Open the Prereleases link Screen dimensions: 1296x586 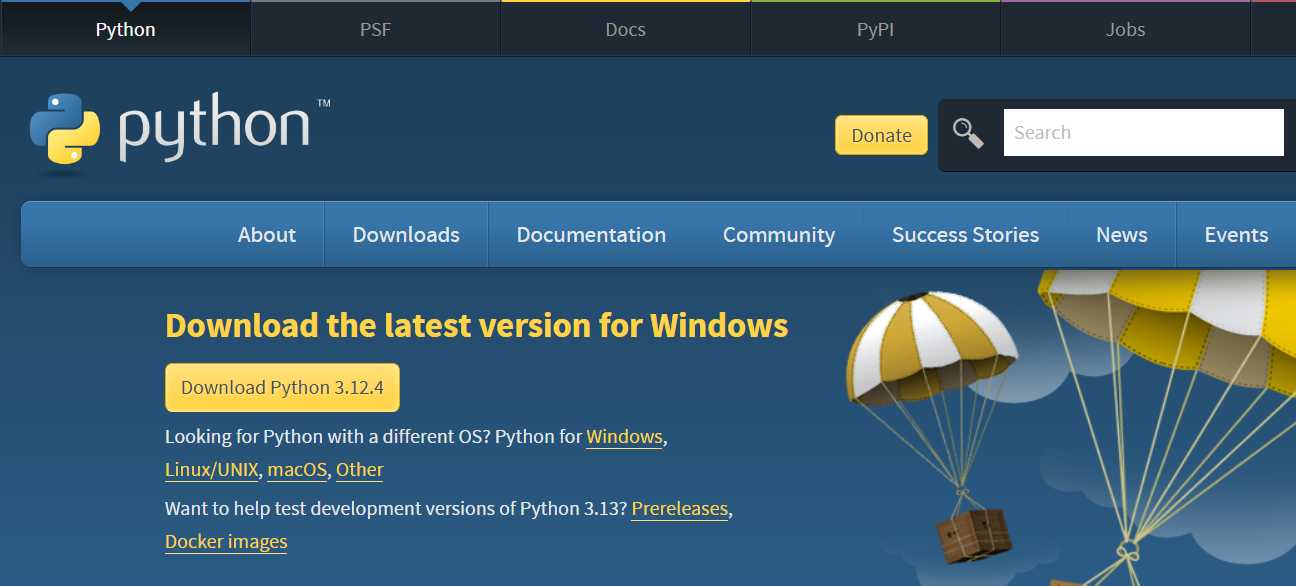[680, 509]
